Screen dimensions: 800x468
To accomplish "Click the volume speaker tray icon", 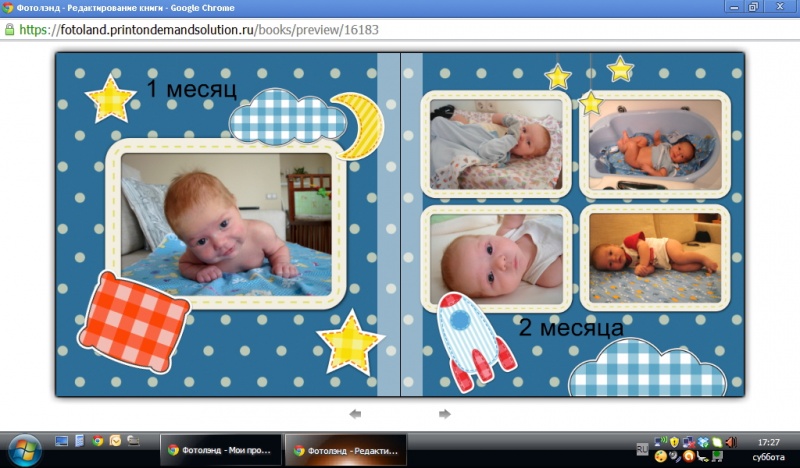I will 731,441.
